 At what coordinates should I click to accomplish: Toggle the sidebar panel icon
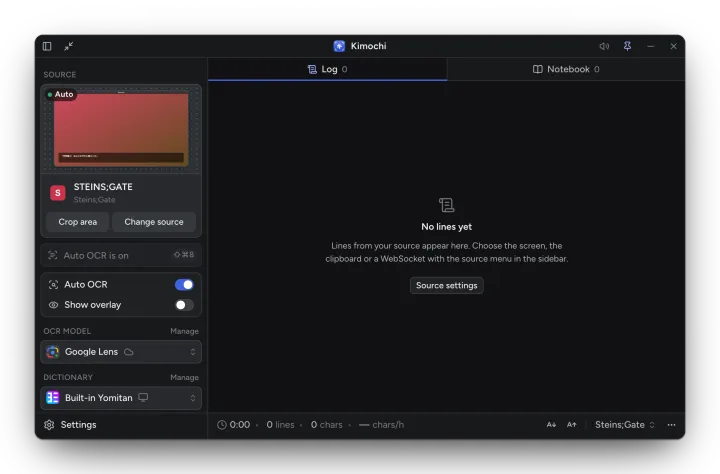pyautogui.click(x=47, y=46)
